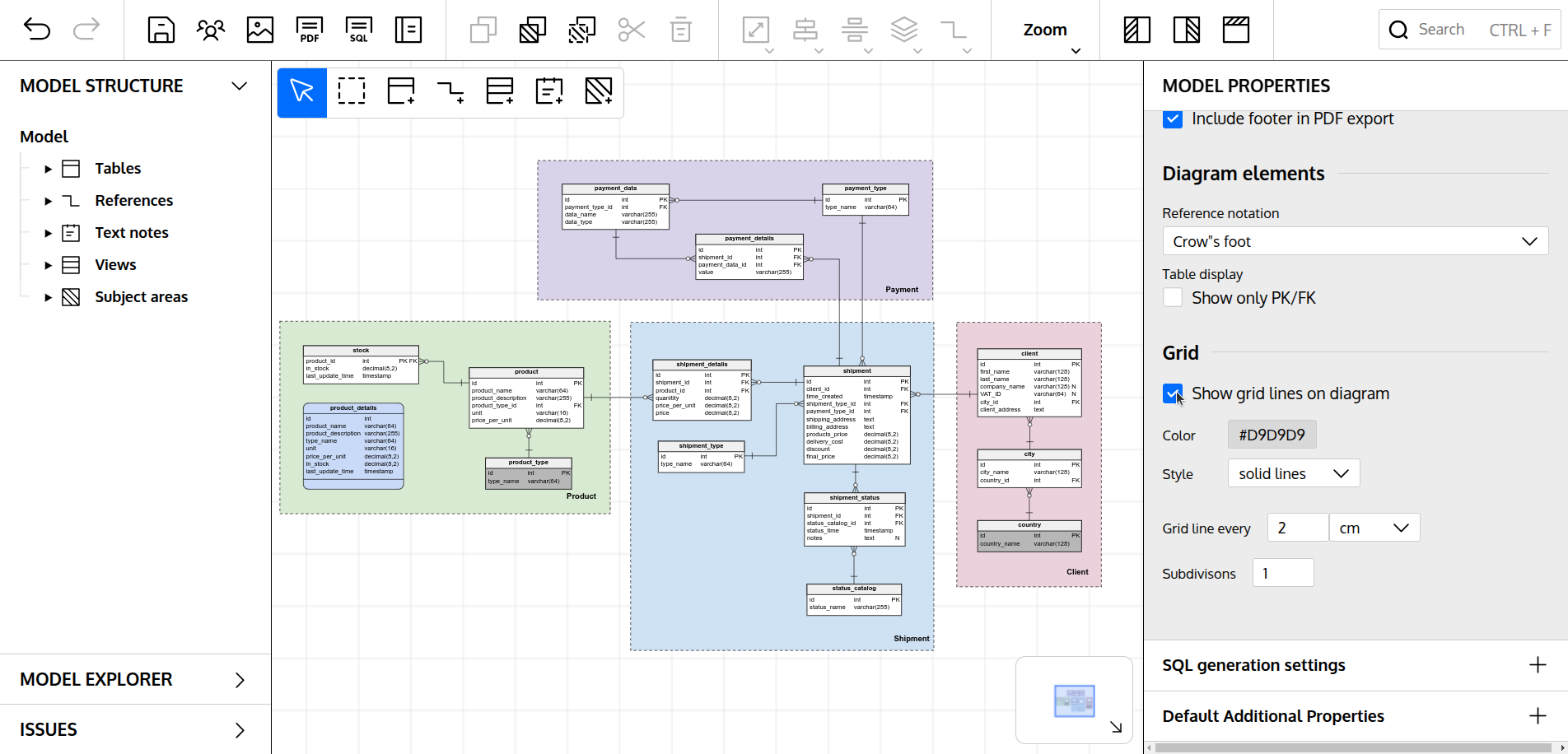Screen dimensions: 1568x754
Task: Click the Search box
Action: tap(1469, 30)
